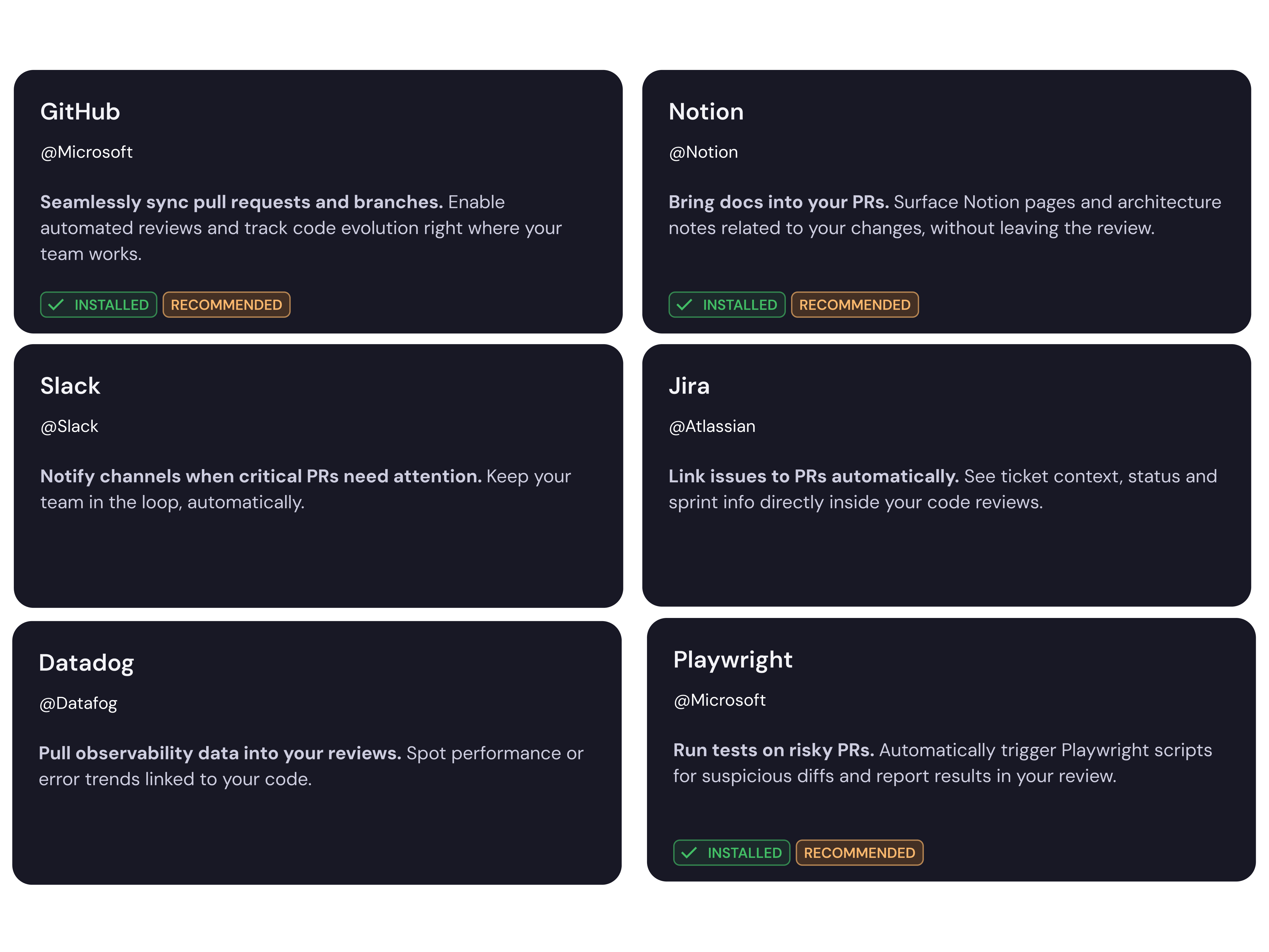This screenshot has width=1269, height=952.
Task: Click the Playwright card title
Action: point(733,659)
